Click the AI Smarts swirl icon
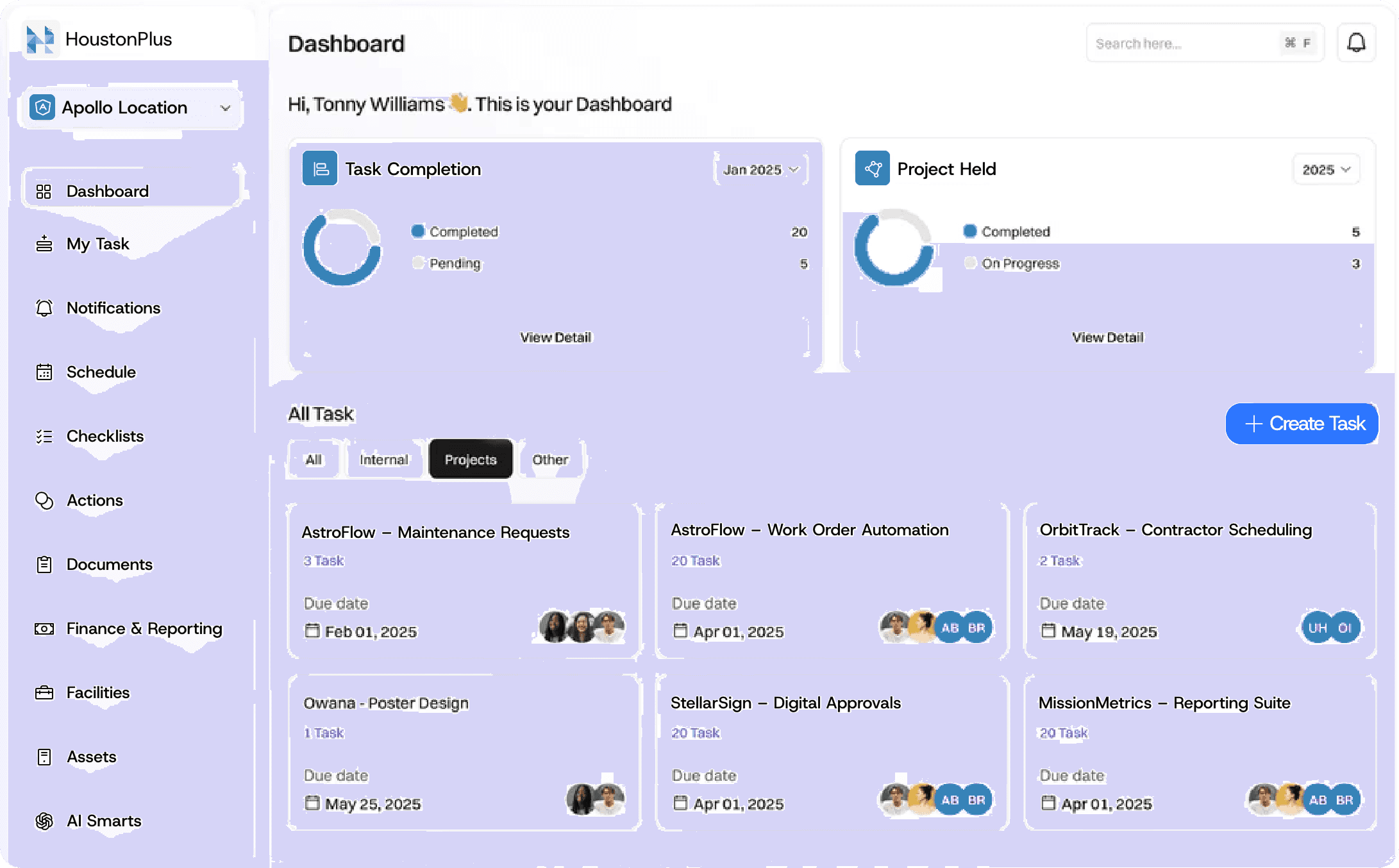Image resolution: width=1399 pixels, height=868 pixels. pos(44,821)
